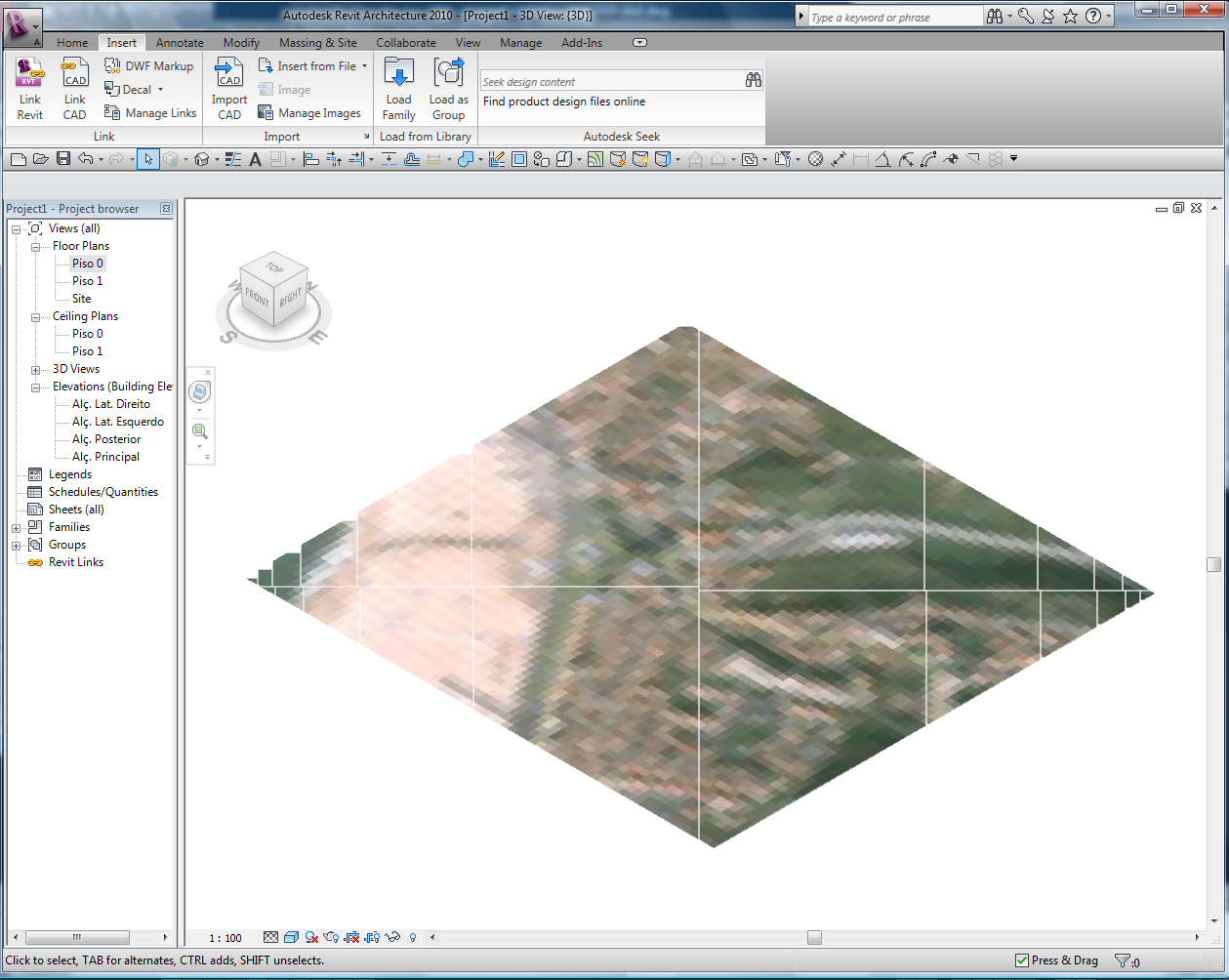Click the Load as Group icon
Viewport: 1229px width, 980px height.
pos(448,74)
